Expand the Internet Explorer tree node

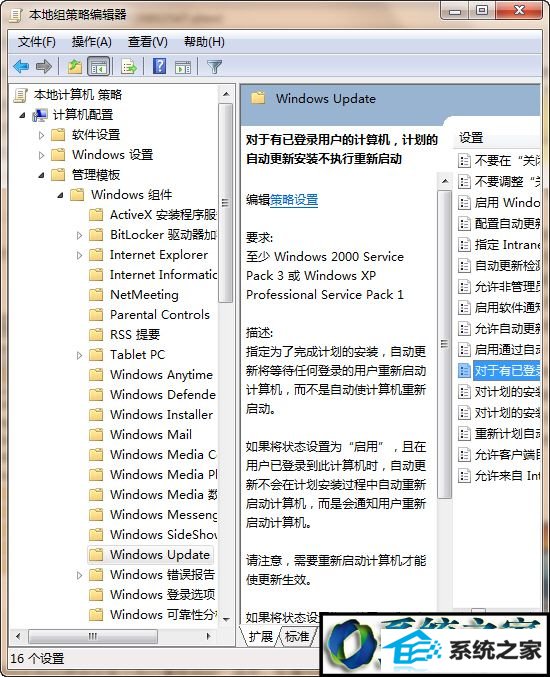click(x=79, y=255)
